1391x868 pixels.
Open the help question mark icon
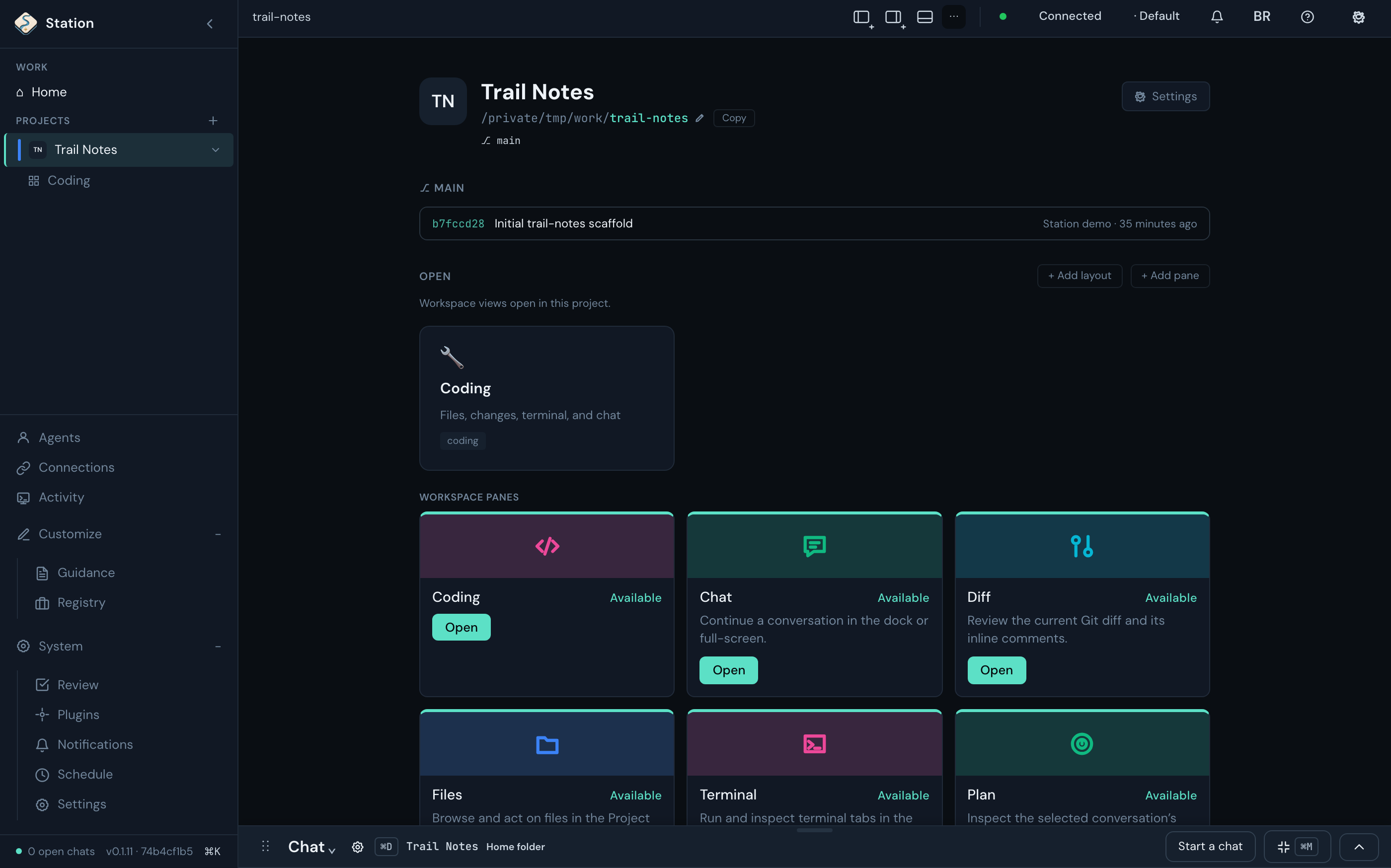pos(1307,17)
